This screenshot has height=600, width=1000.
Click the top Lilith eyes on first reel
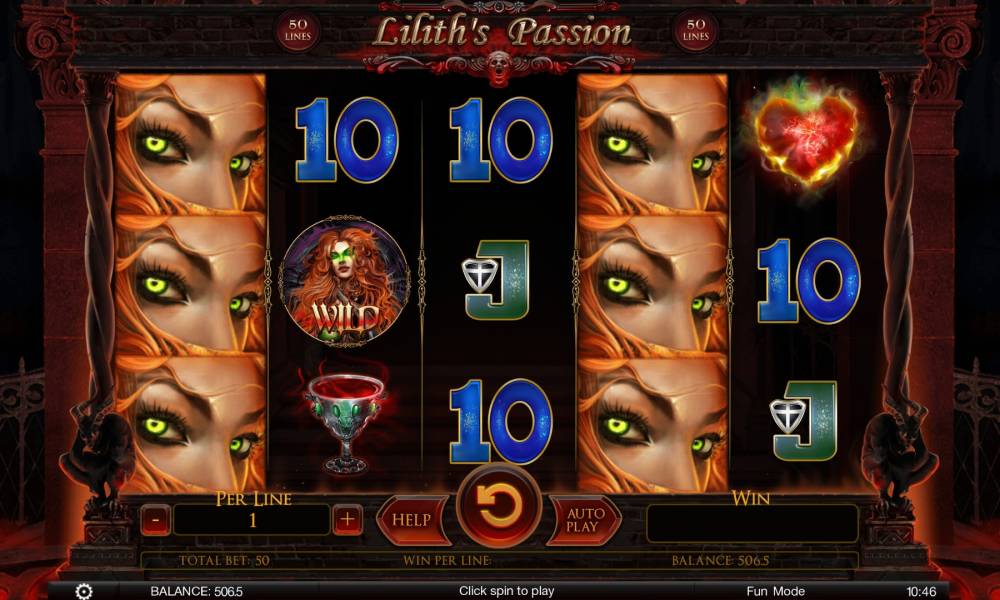pos(190,143)
